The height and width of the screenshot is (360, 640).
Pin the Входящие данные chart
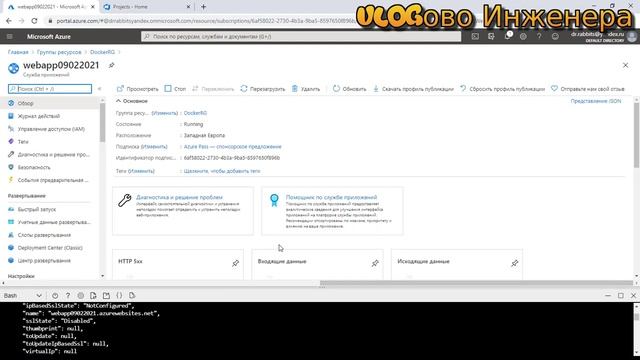coord(375,263)
